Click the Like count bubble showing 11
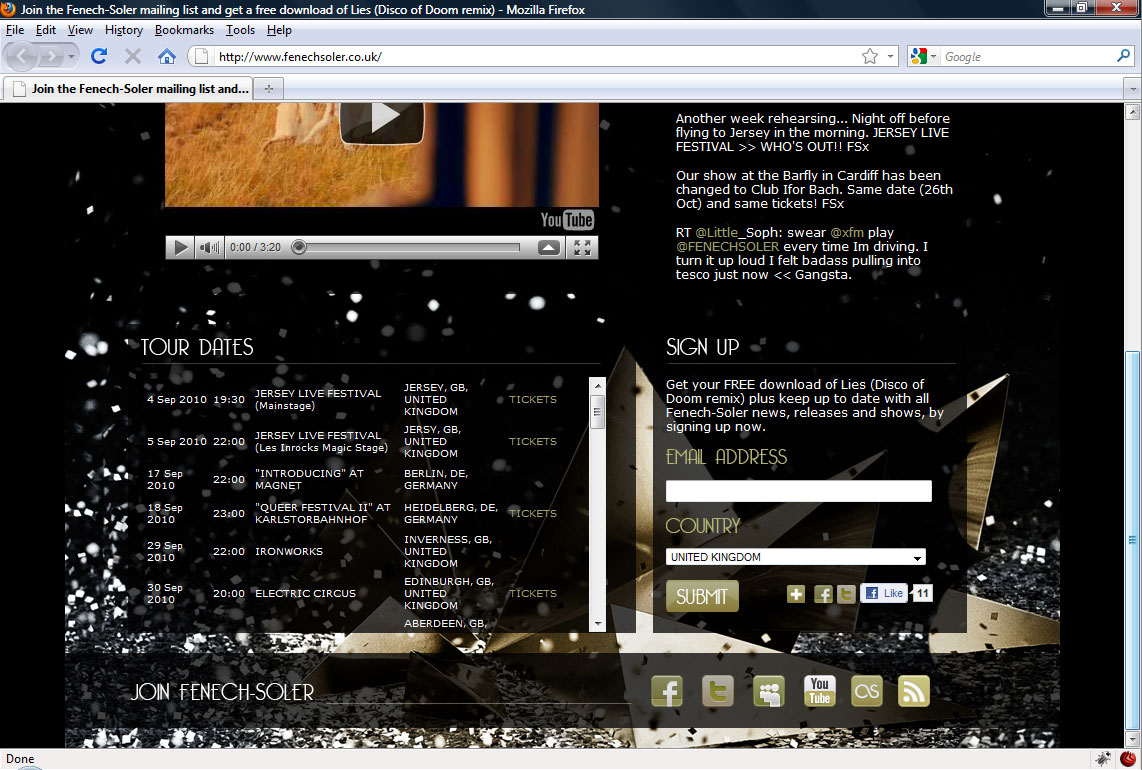 click(x=922, y=593)
